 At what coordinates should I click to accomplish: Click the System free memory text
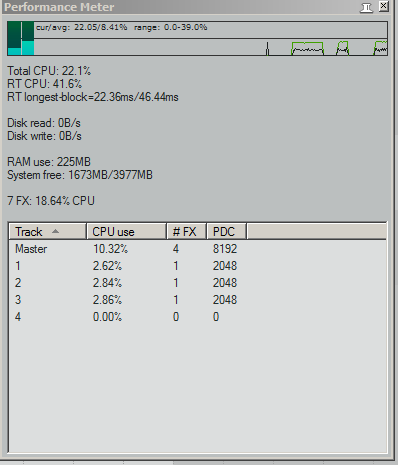[x=80, y=175]
